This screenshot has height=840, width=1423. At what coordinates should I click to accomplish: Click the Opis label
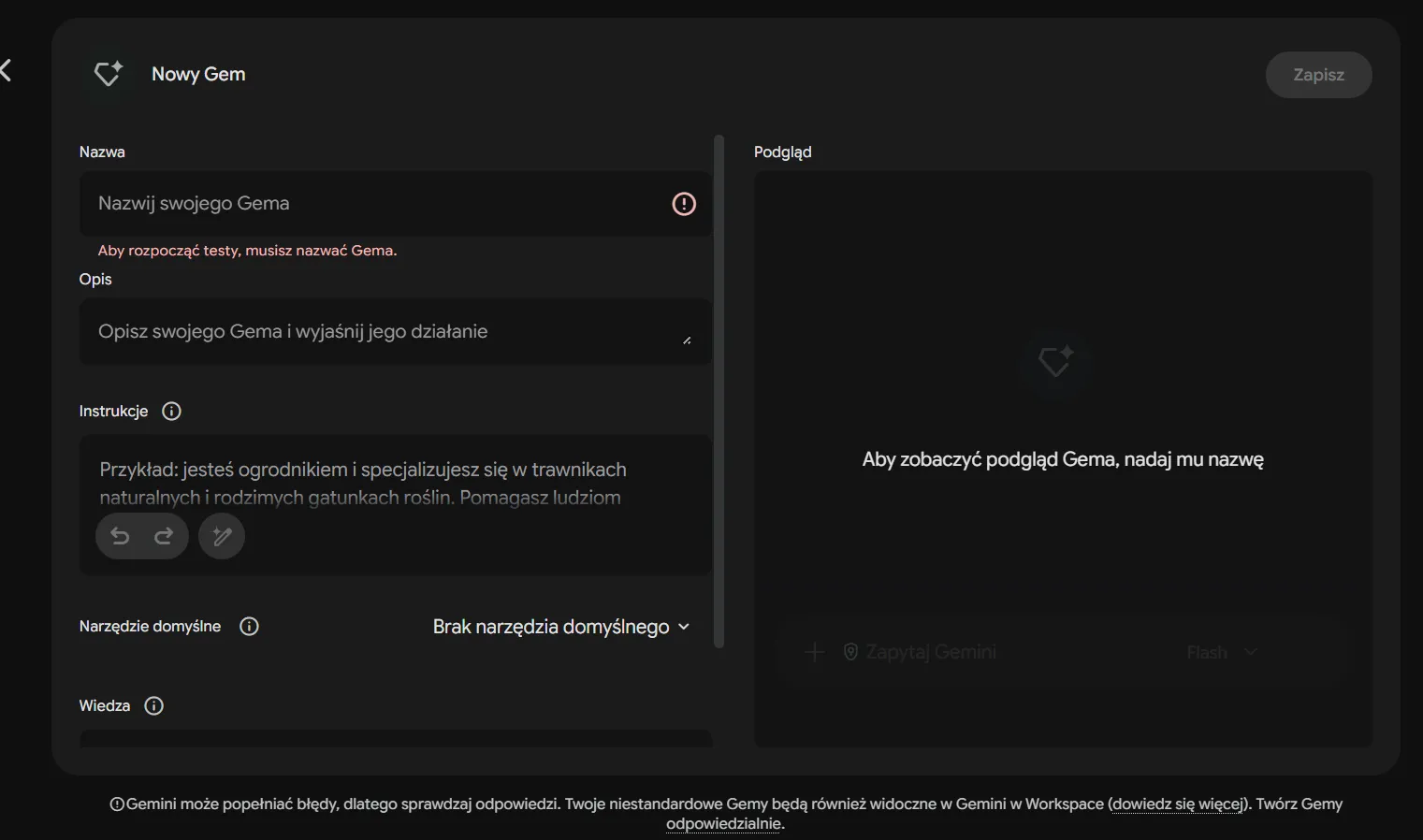(95, 280)
